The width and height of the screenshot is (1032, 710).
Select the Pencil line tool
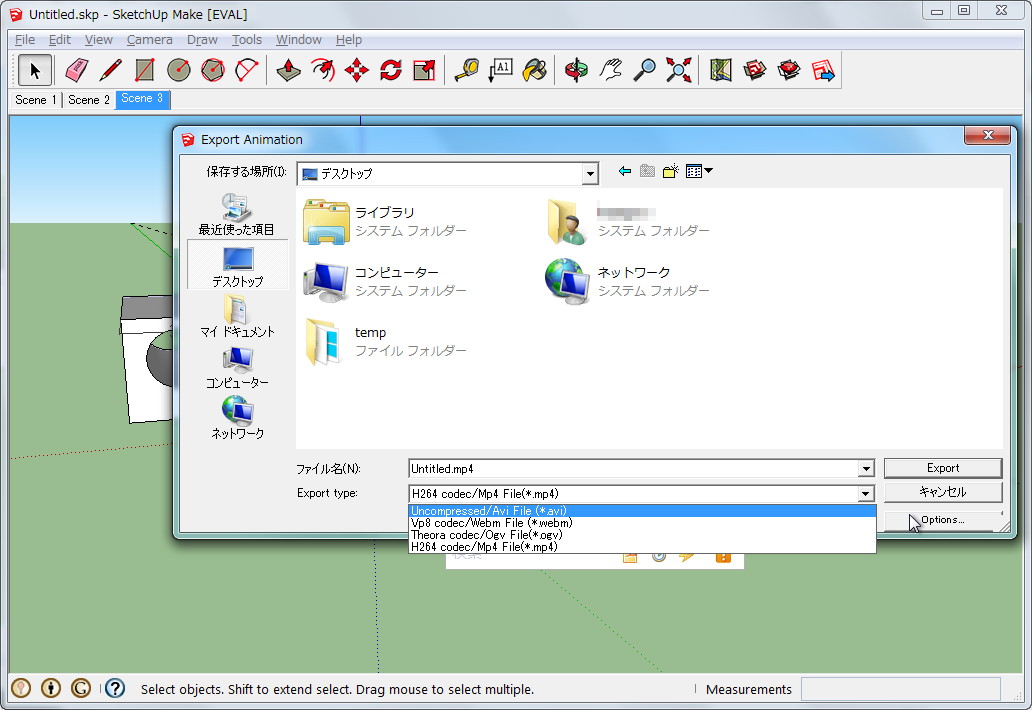[111, 70]
